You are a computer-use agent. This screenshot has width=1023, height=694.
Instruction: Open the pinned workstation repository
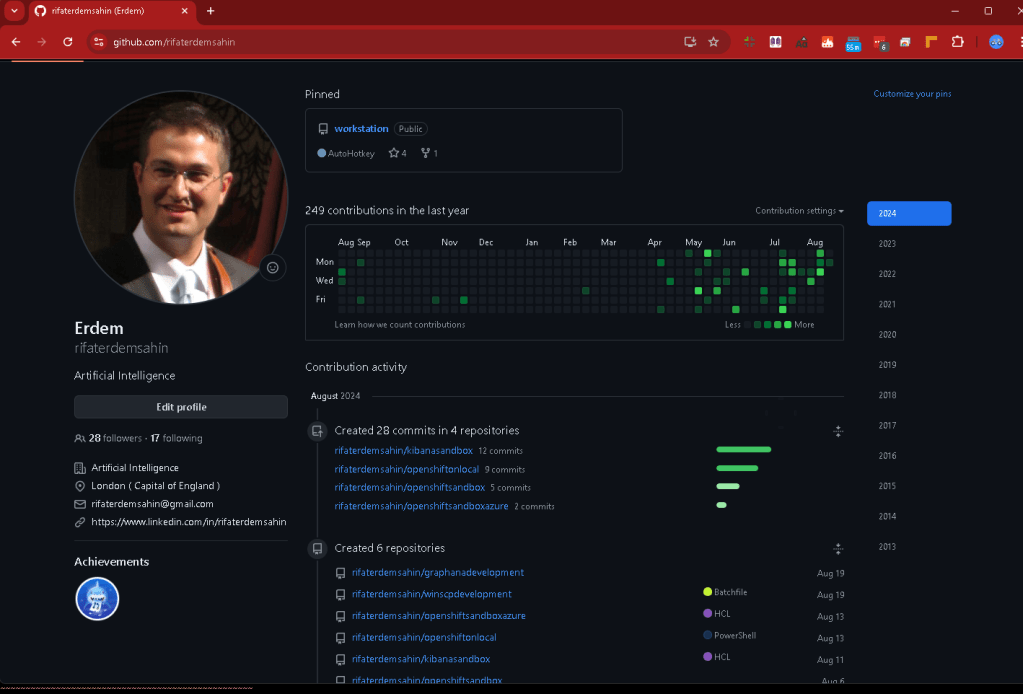(361, 128)
